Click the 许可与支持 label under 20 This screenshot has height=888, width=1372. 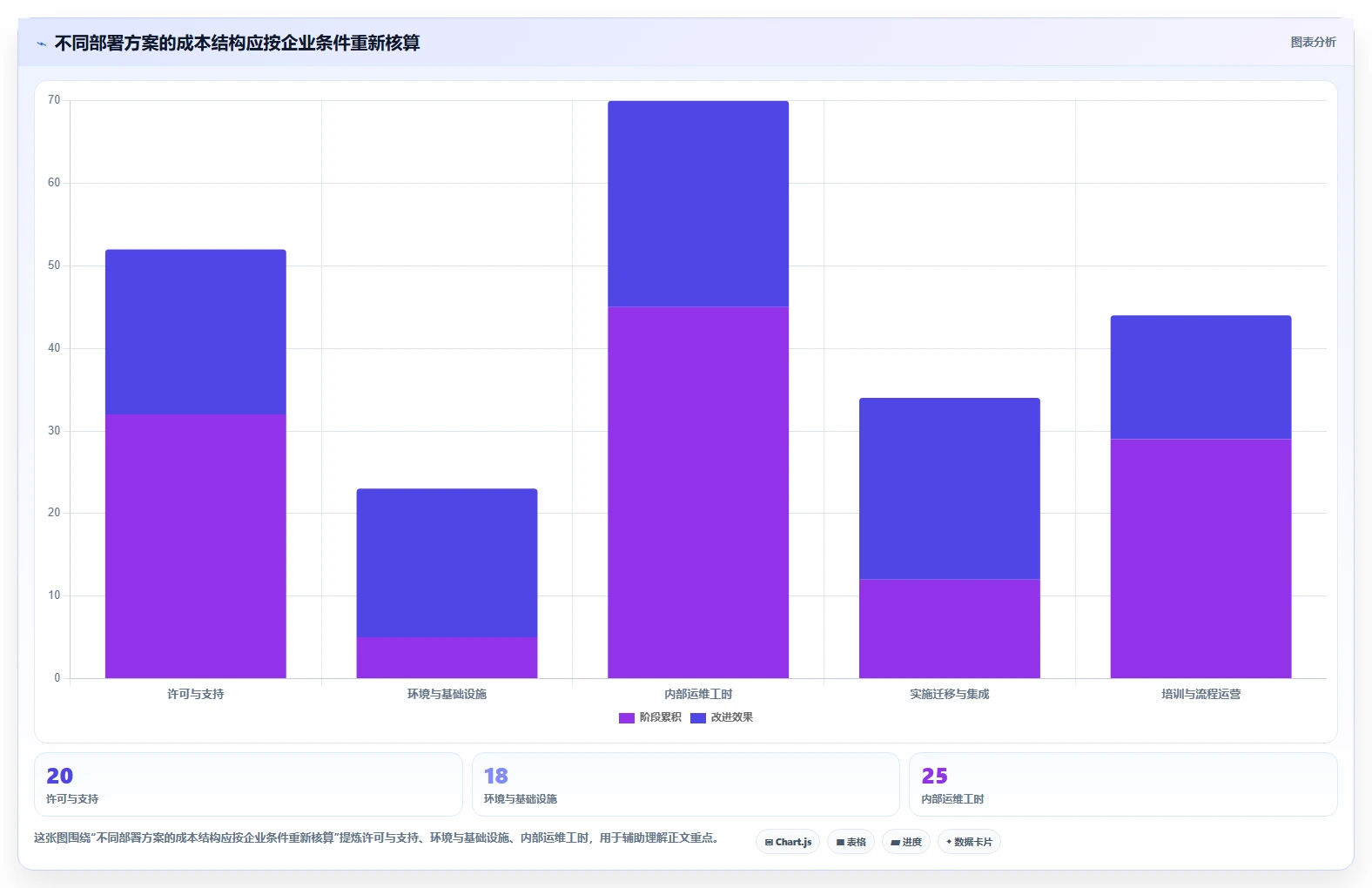click(72, 798)
